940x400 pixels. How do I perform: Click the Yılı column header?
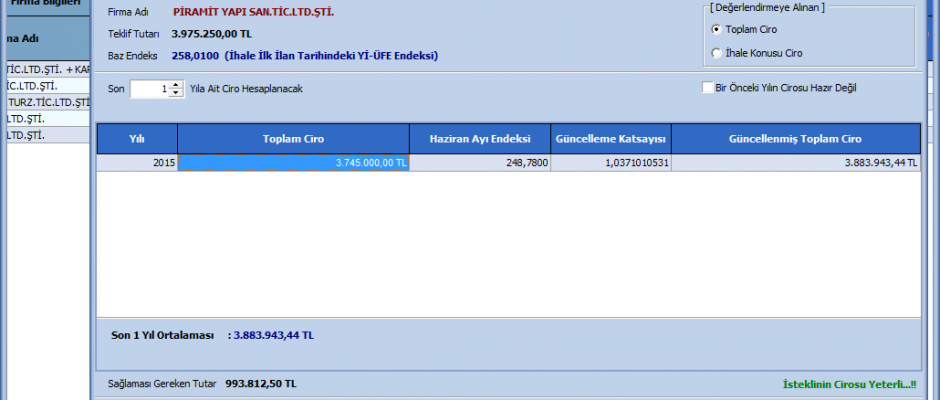click(x=137, y=139)
